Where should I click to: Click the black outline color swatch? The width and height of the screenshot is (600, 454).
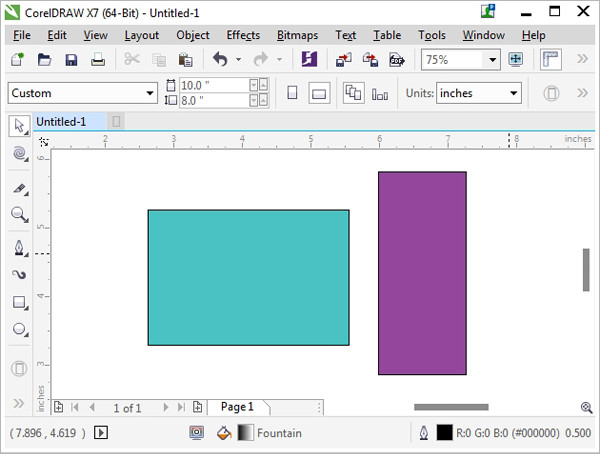[444, 433]
